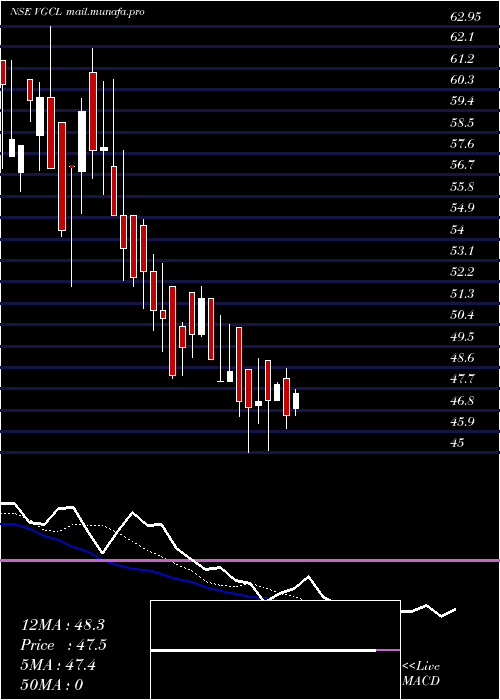Click the 50MA : 0 readout
Screen dimensions: 500x700
point(52,685)
